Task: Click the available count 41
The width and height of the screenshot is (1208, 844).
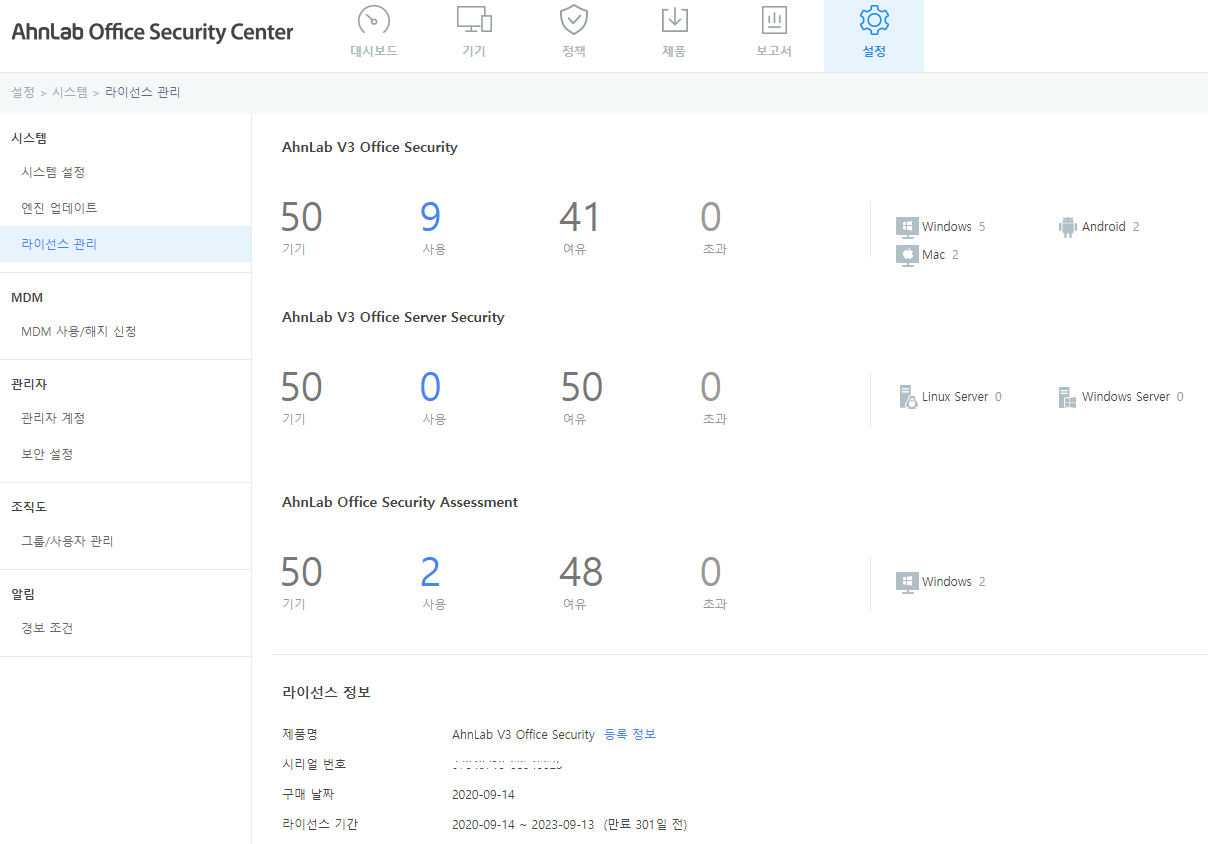Action: click(x=580, y=217)
